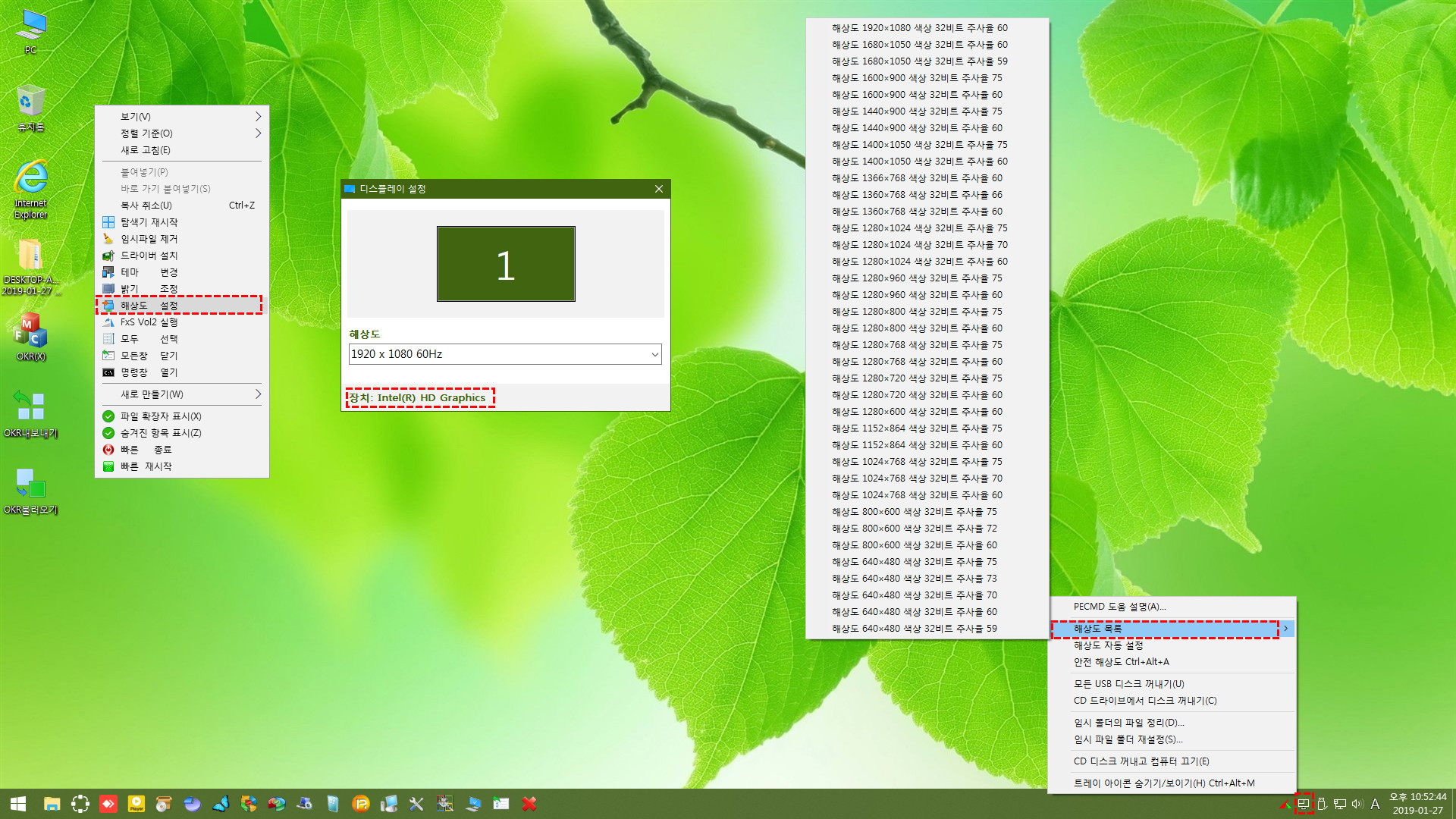Choose 빠른 종료 in context menu
This screenshot has height=819, width=1456.
(182, 450)
